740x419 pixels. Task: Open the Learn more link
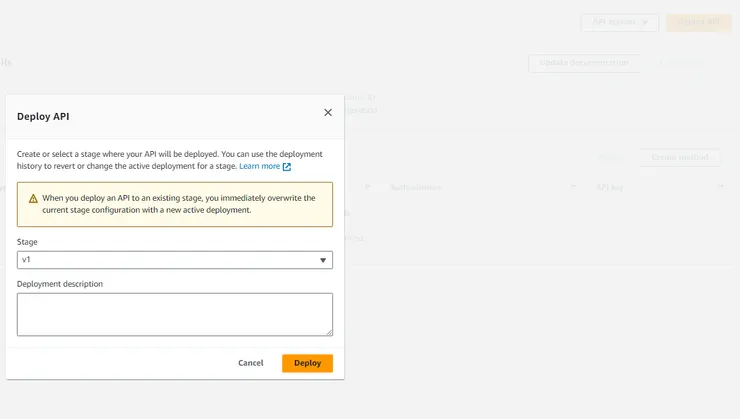tap(259, 166)
